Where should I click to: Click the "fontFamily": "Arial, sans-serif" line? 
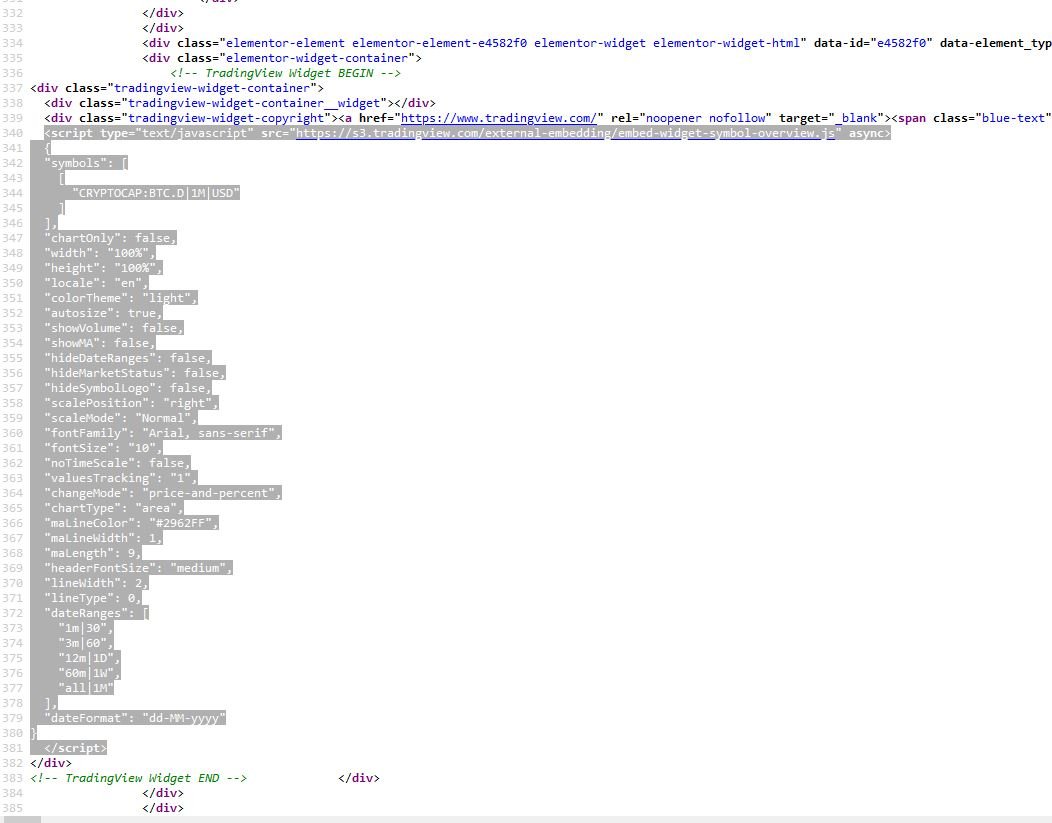162,433
